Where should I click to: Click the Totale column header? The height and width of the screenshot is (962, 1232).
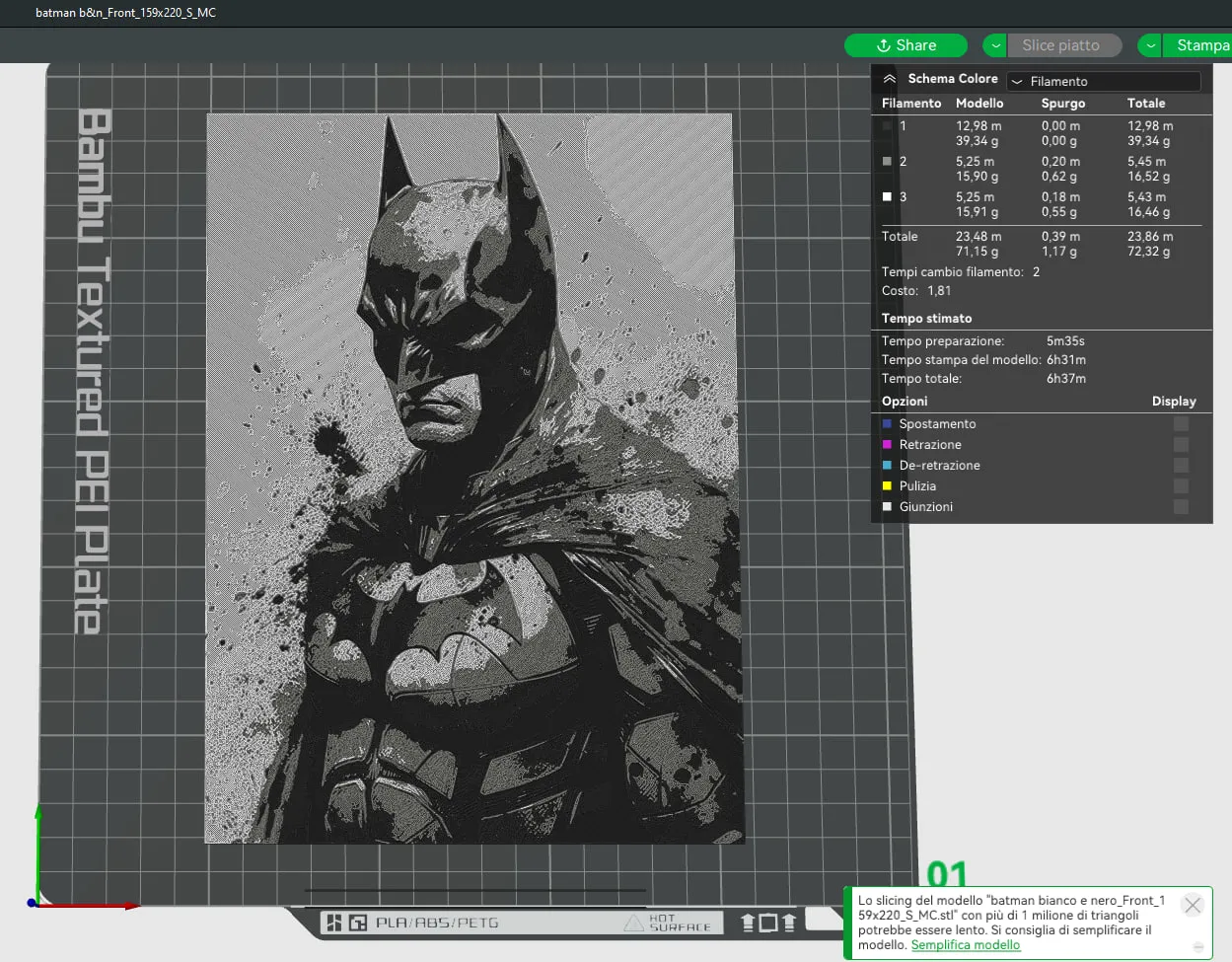coord(1146,104)
